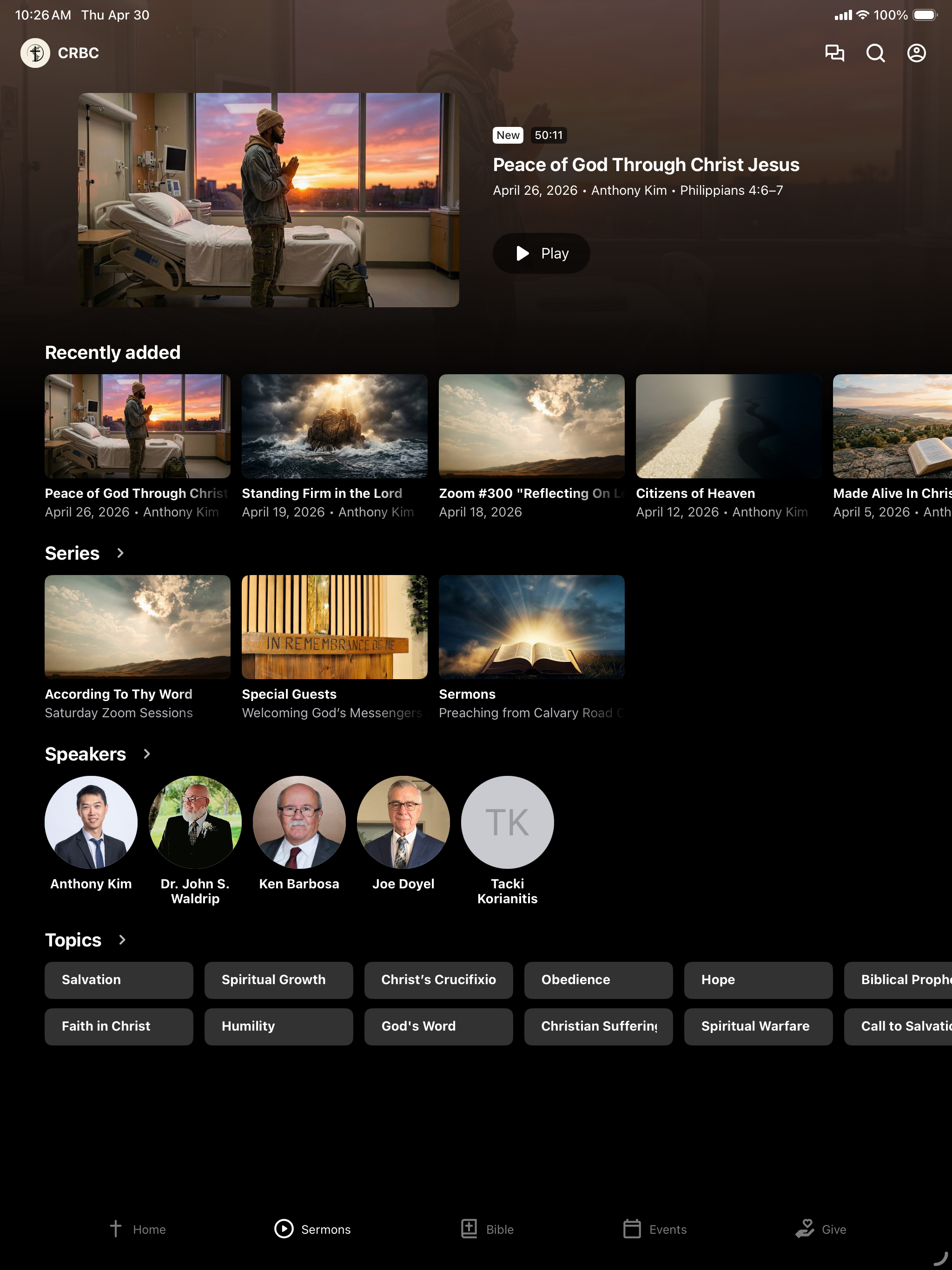This screenshot has height=1270, width=952.
Task: Choose the Biblical Prophecy topic
Action: pos(898,980)
